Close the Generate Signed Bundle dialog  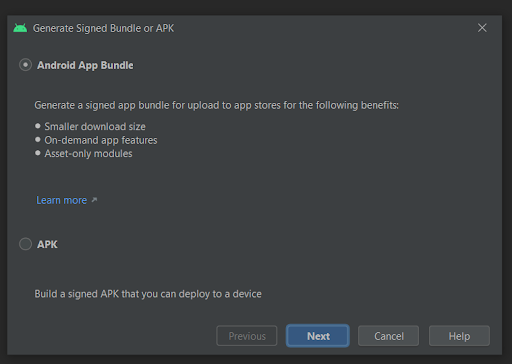coord(482,28)
